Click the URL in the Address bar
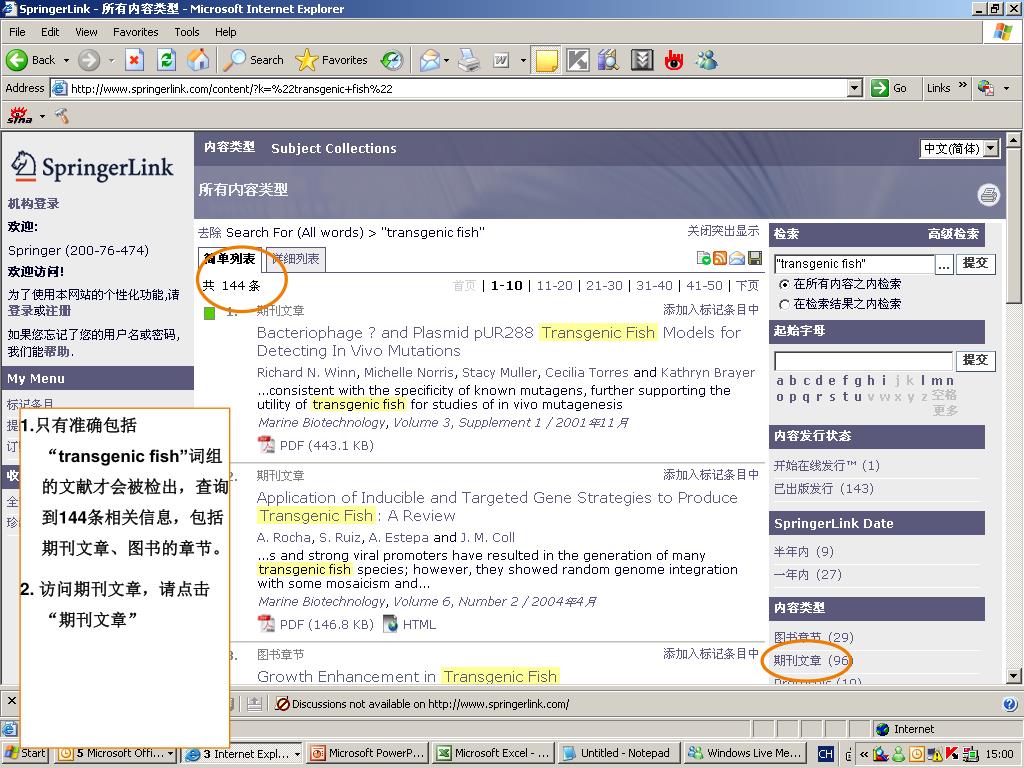The width and height of the screenshot is (1024, 768). 231,89
